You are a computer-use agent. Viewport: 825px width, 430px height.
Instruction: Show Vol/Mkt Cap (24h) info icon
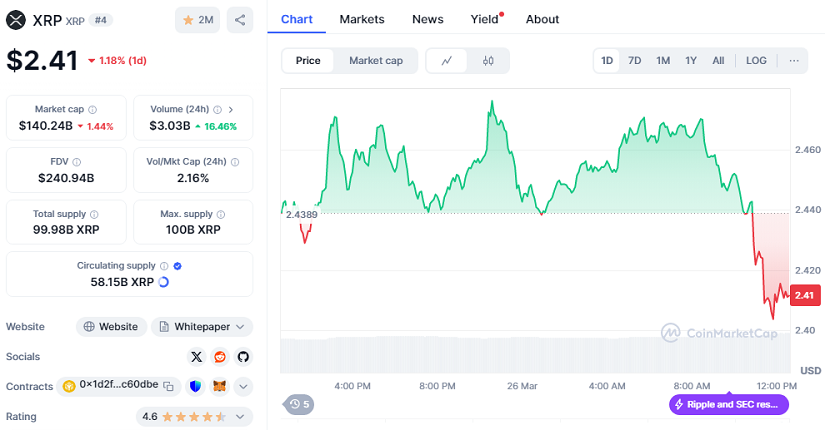pyautogui.click(x=235, y=162)
